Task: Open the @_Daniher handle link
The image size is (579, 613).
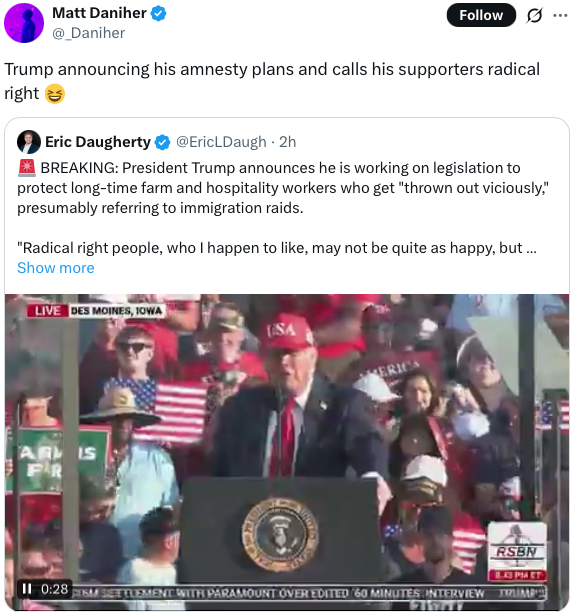Action: 88,33
